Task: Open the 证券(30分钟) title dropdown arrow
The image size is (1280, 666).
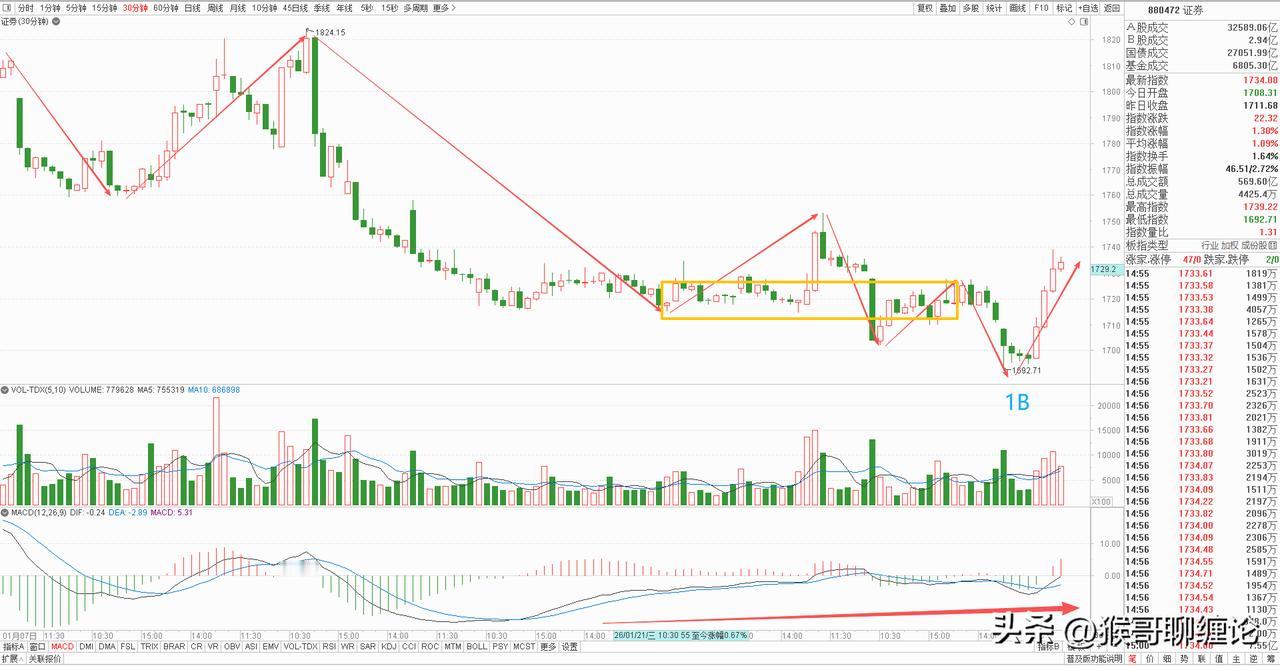Action: coord(56,22)
